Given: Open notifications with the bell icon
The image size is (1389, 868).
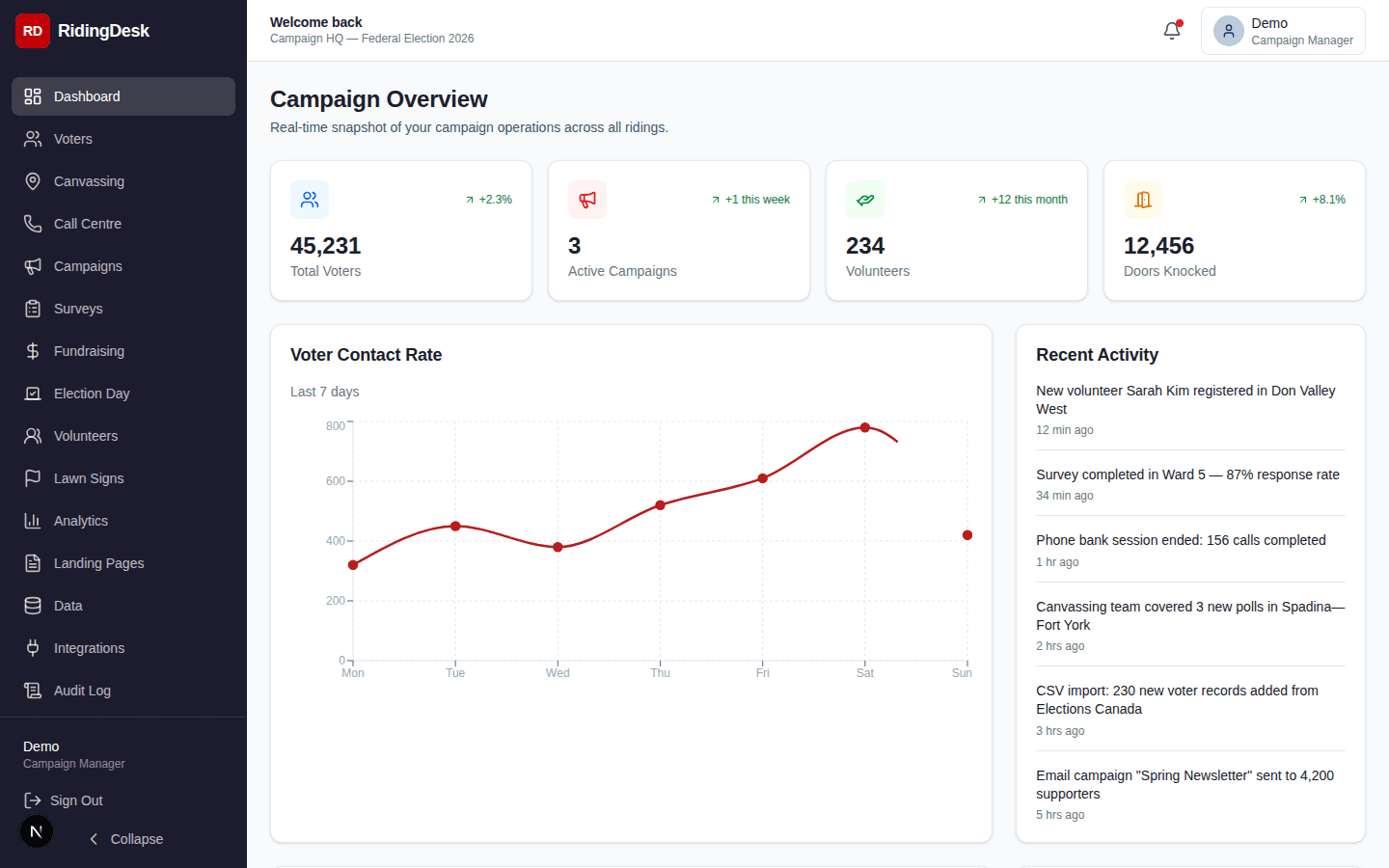Looking at the screenshot, I should (x=1171, y=31).
